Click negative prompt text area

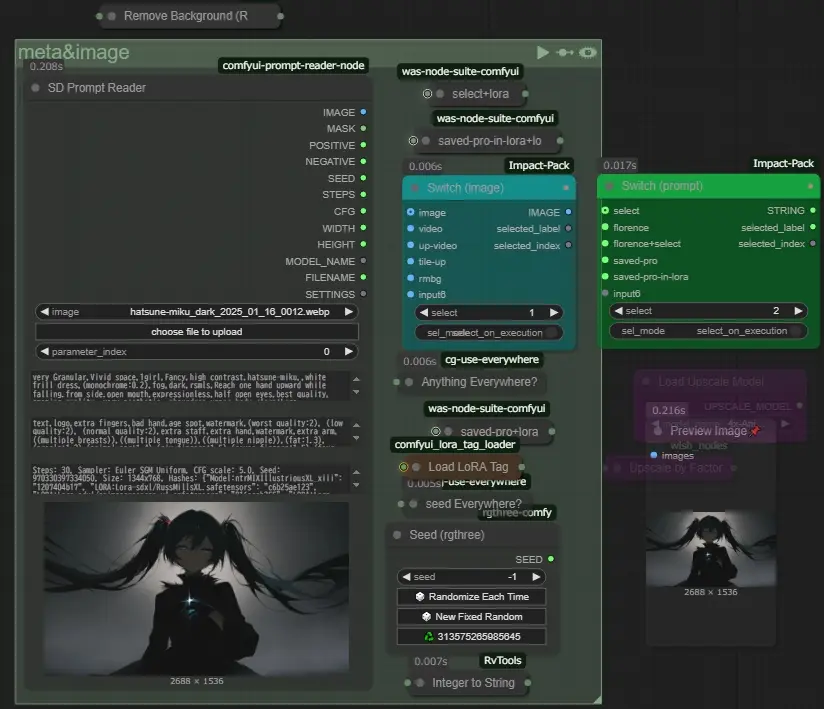point(189,432)
